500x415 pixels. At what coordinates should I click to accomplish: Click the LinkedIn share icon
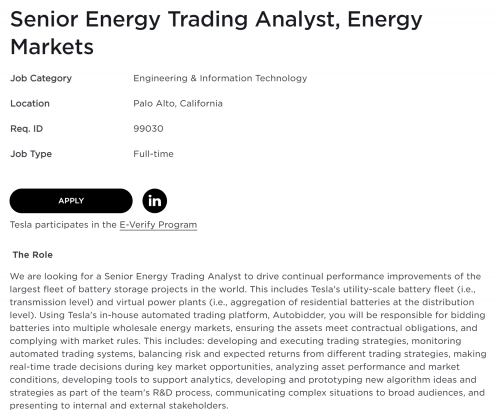pos(155,201)
